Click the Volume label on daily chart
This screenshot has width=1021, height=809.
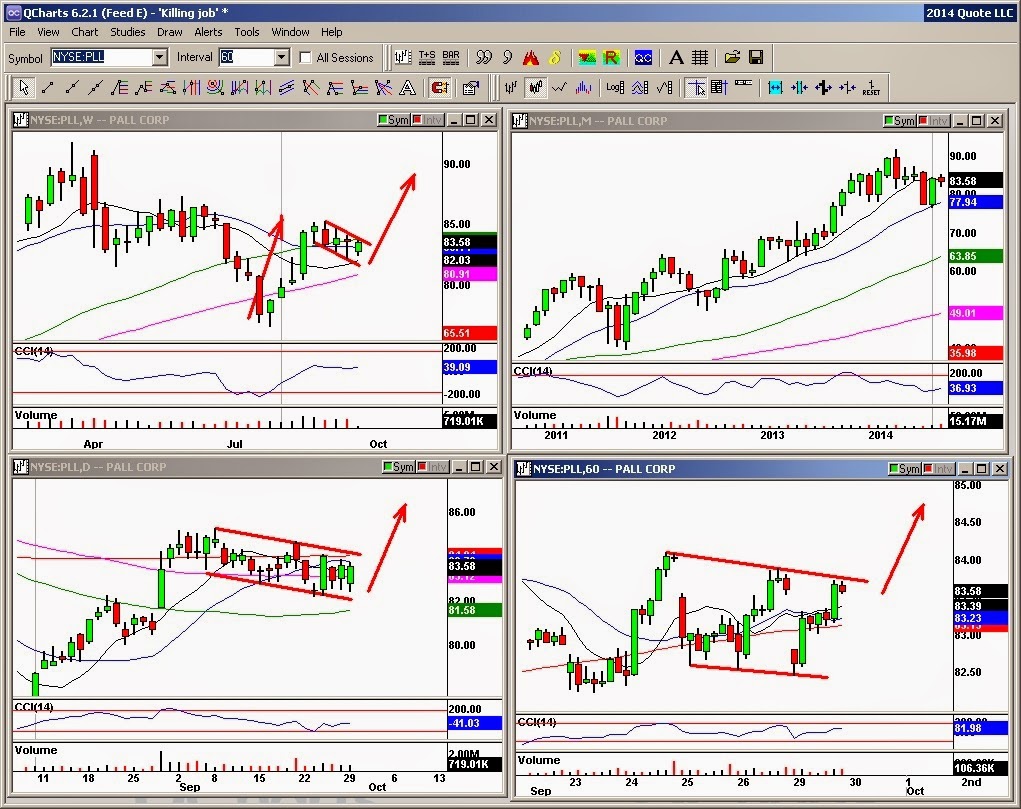coord(36,750)
